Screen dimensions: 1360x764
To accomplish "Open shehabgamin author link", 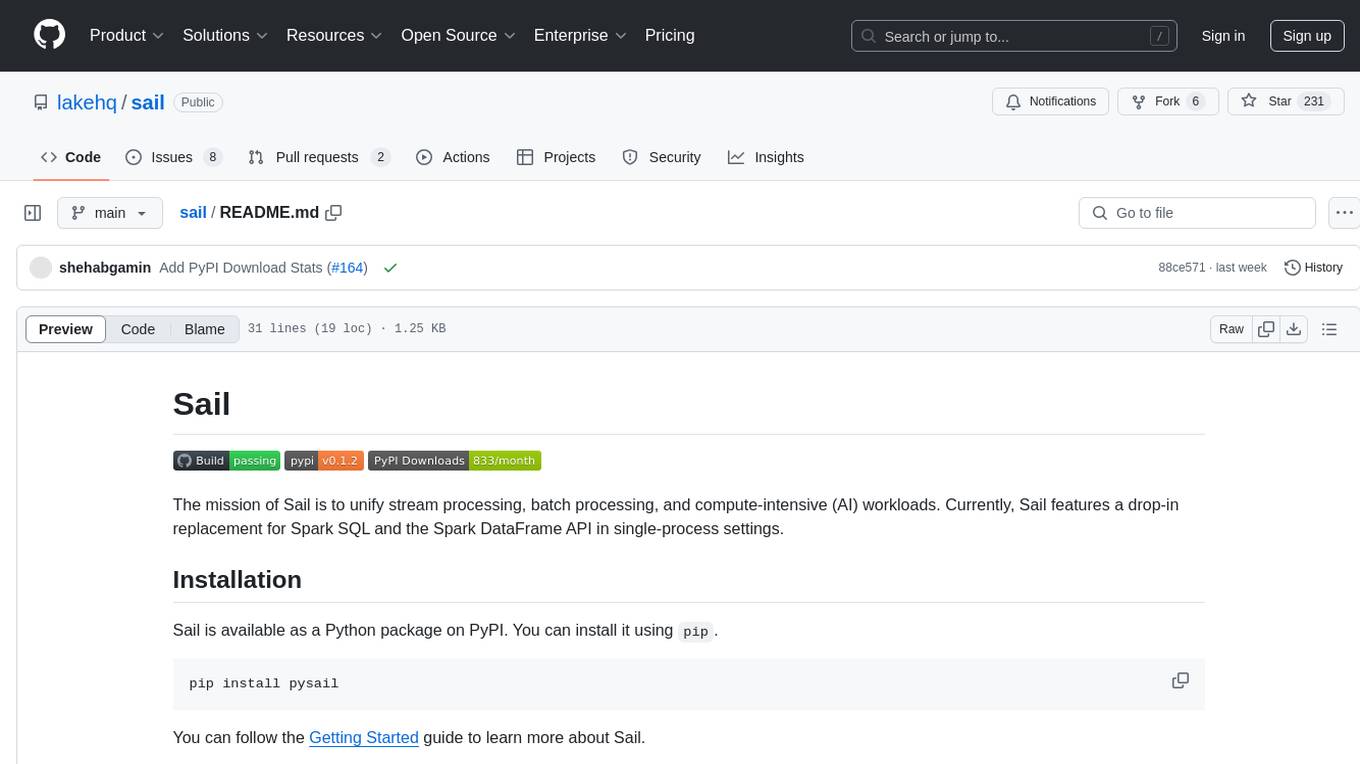I will (x=105, y=268).
